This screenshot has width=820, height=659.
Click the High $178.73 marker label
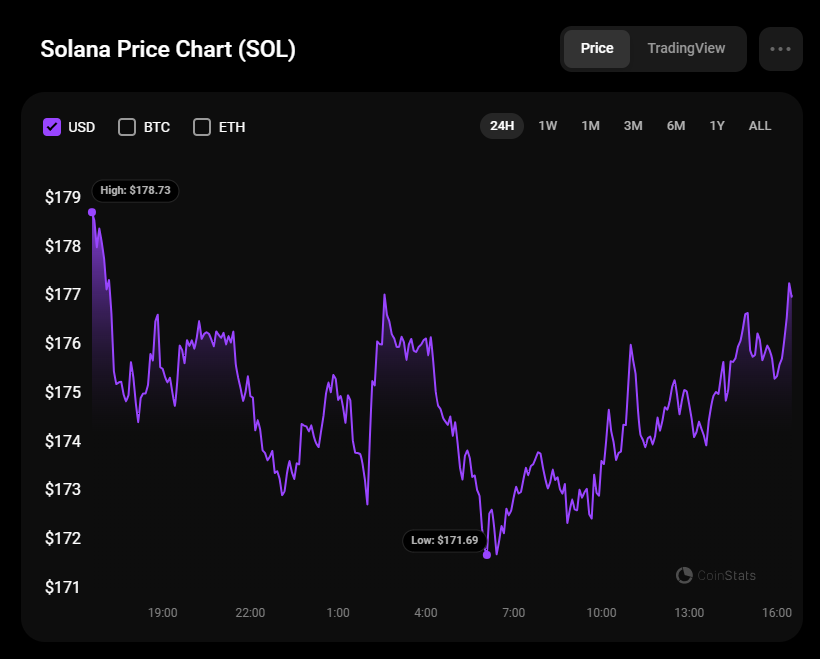point(136,190)
